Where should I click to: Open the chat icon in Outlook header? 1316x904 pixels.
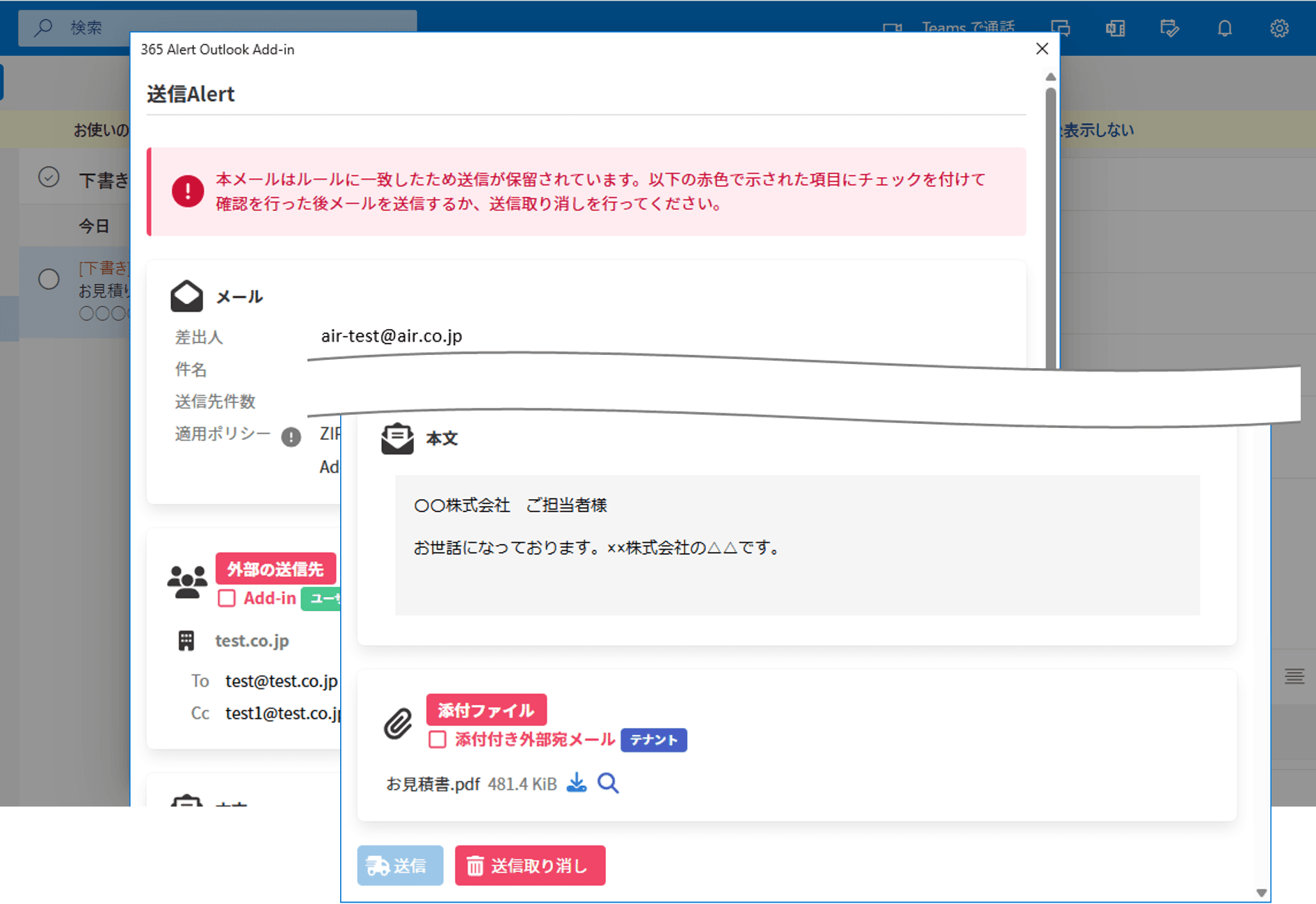[x=1060, y=28]
